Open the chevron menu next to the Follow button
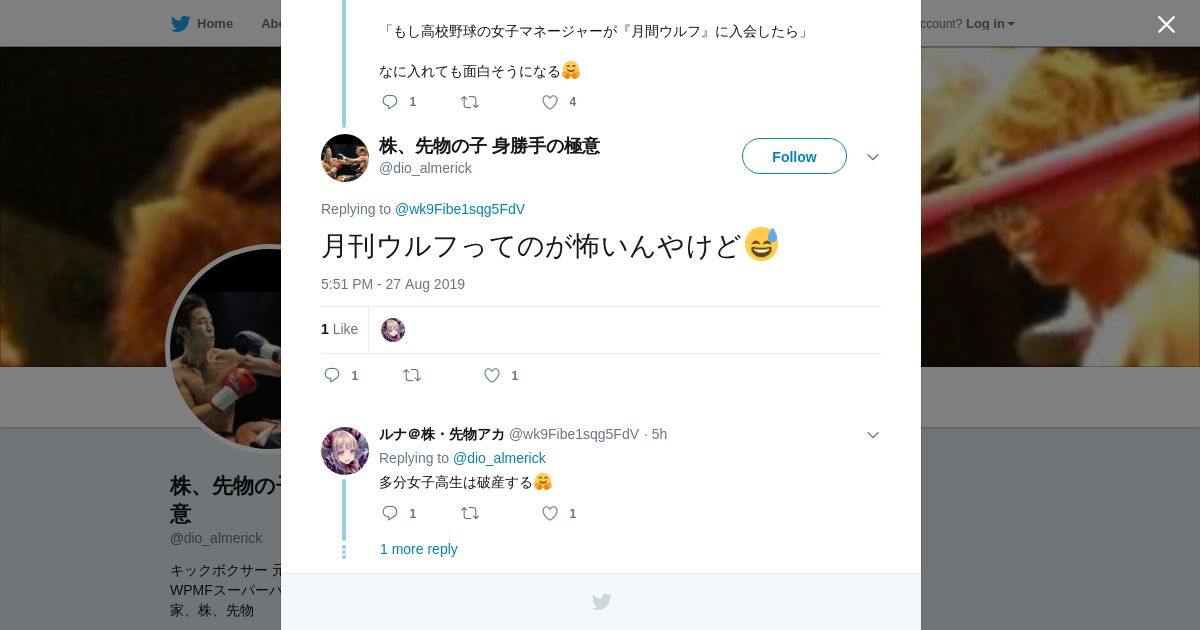1200x630 pixels. pos(873,157)
